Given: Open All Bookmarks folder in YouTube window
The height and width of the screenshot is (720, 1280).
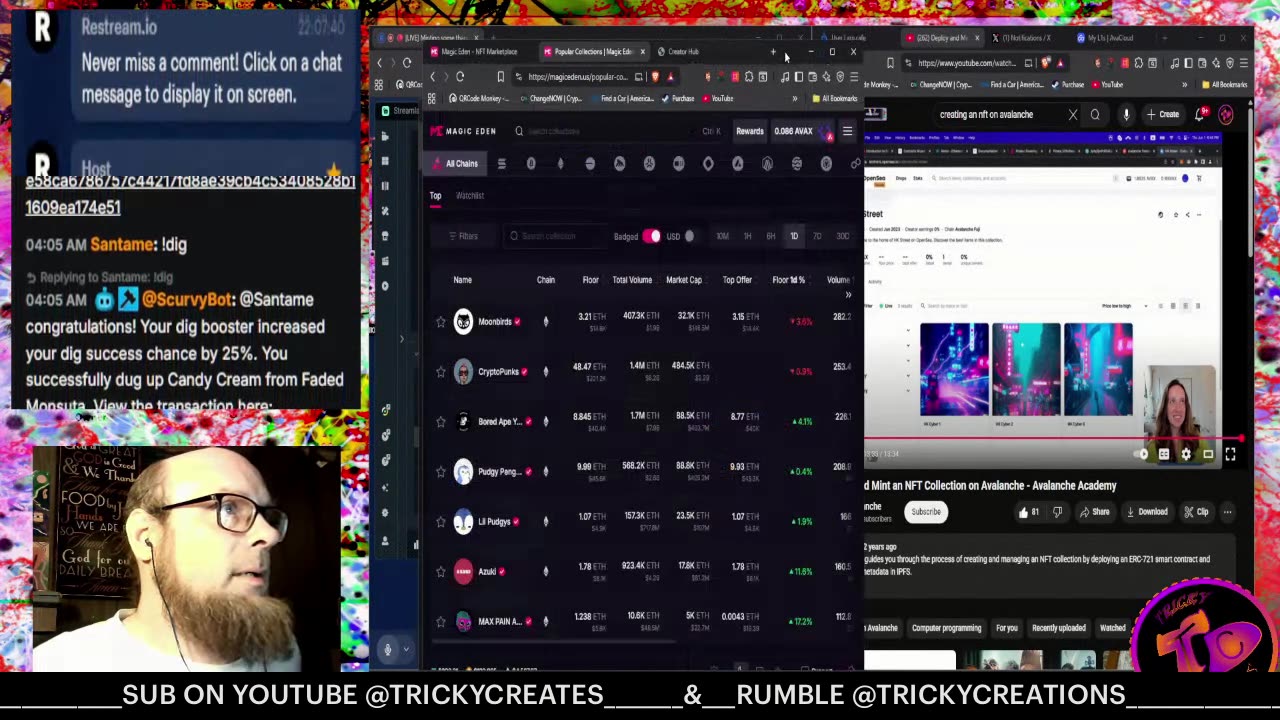Looking at the screenshot, I should (x=1225, y=85).
